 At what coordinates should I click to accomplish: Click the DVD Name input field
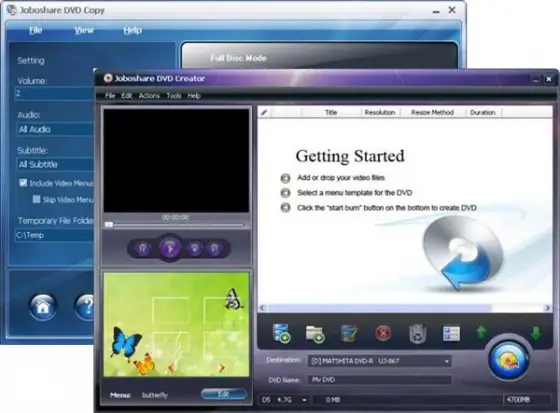coord(379,380)
